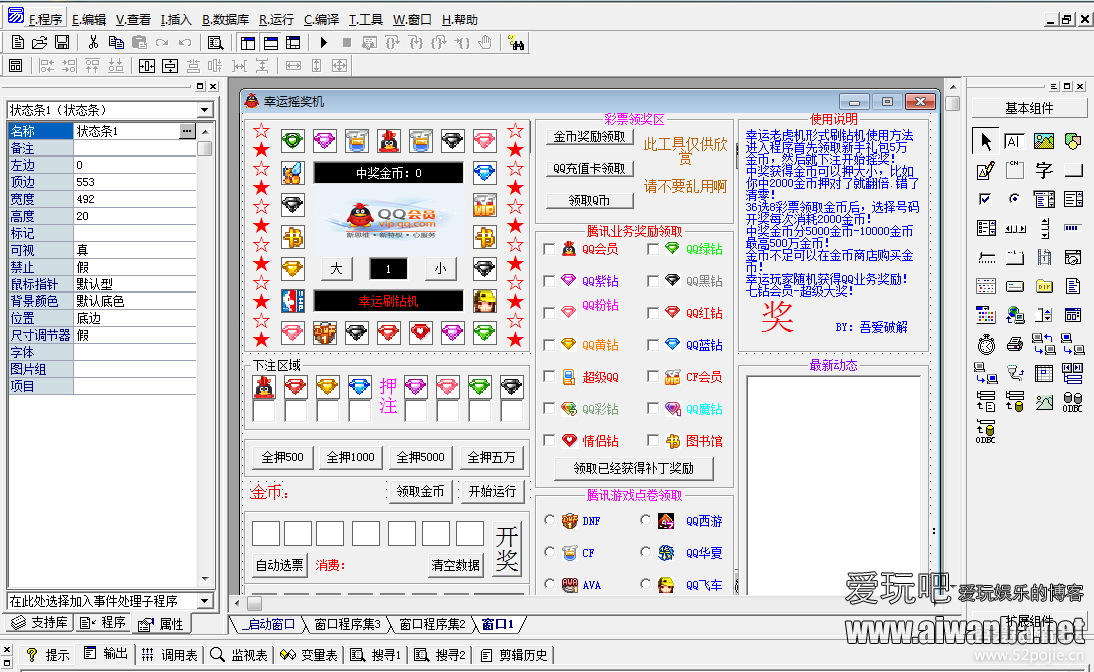Image resolution: width=1094 pixels, height=672 pixels.
Task: Switch to the 窗口程序集3 tab
Action: point(347,624)
